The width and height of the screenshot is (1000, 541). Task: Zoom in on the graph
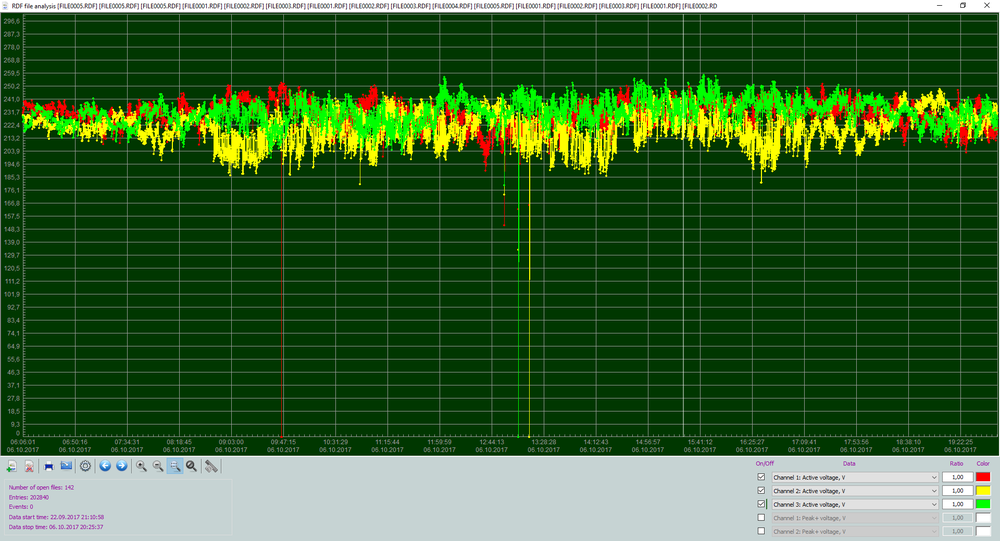[x=142, y=466]
